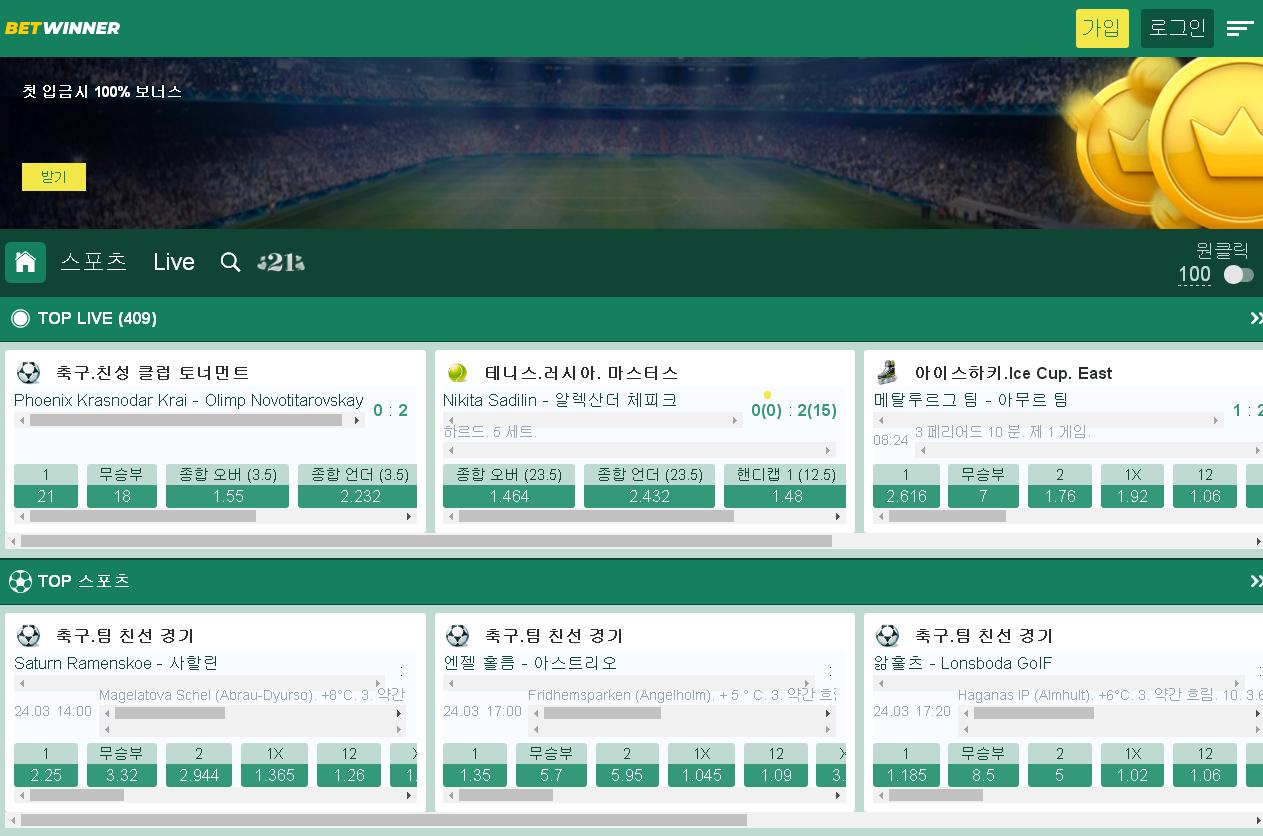
Task: Click the TOP LIVE circle icon
Action: click(20, 319)
